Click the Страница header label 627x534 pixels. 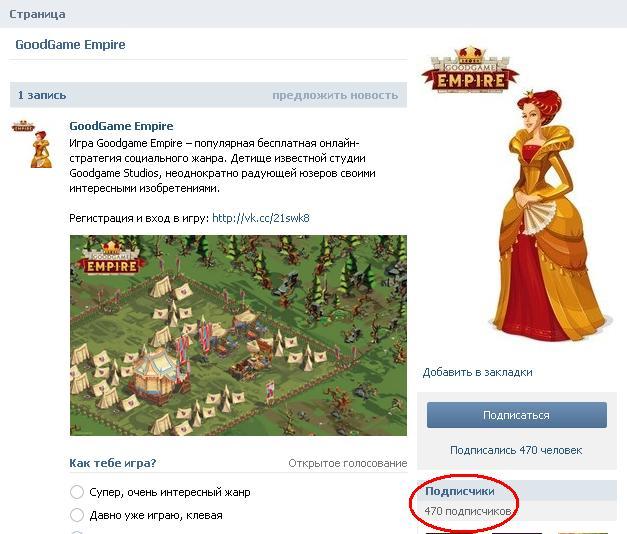click(x=37, y=14)
